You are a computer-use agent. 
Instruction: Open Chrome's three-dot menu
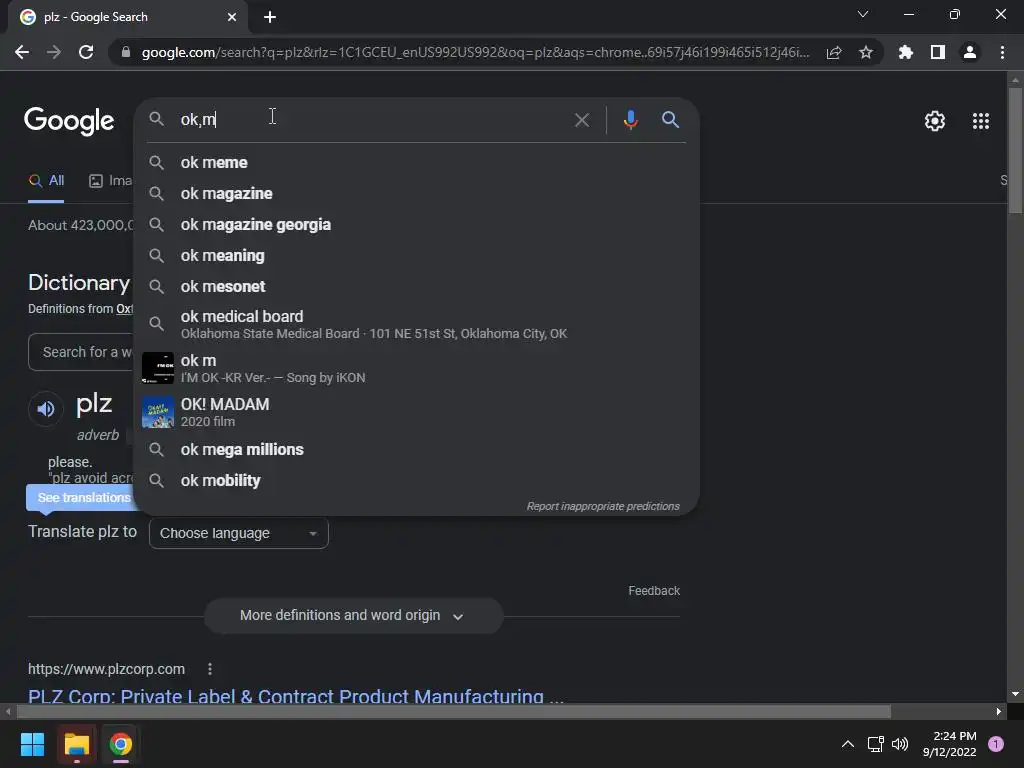coord(1002,52)
